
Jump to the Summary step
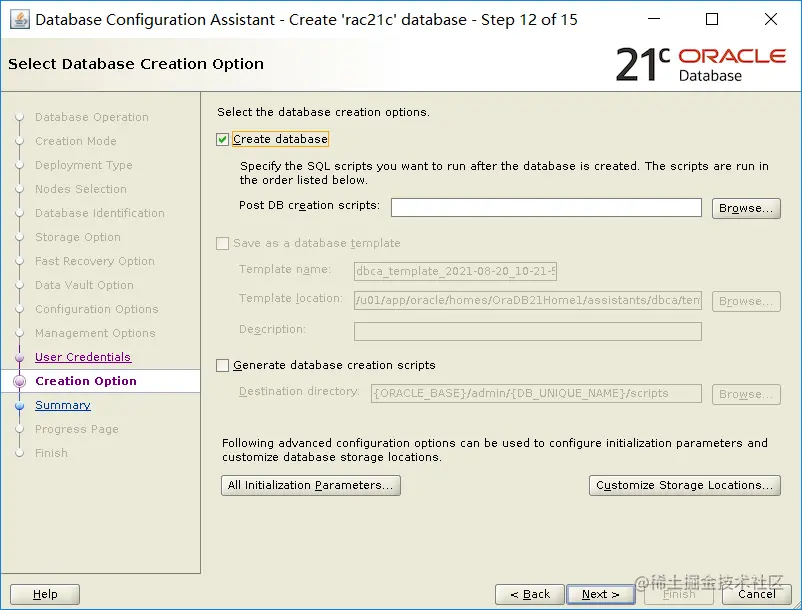tap(62, 405)
